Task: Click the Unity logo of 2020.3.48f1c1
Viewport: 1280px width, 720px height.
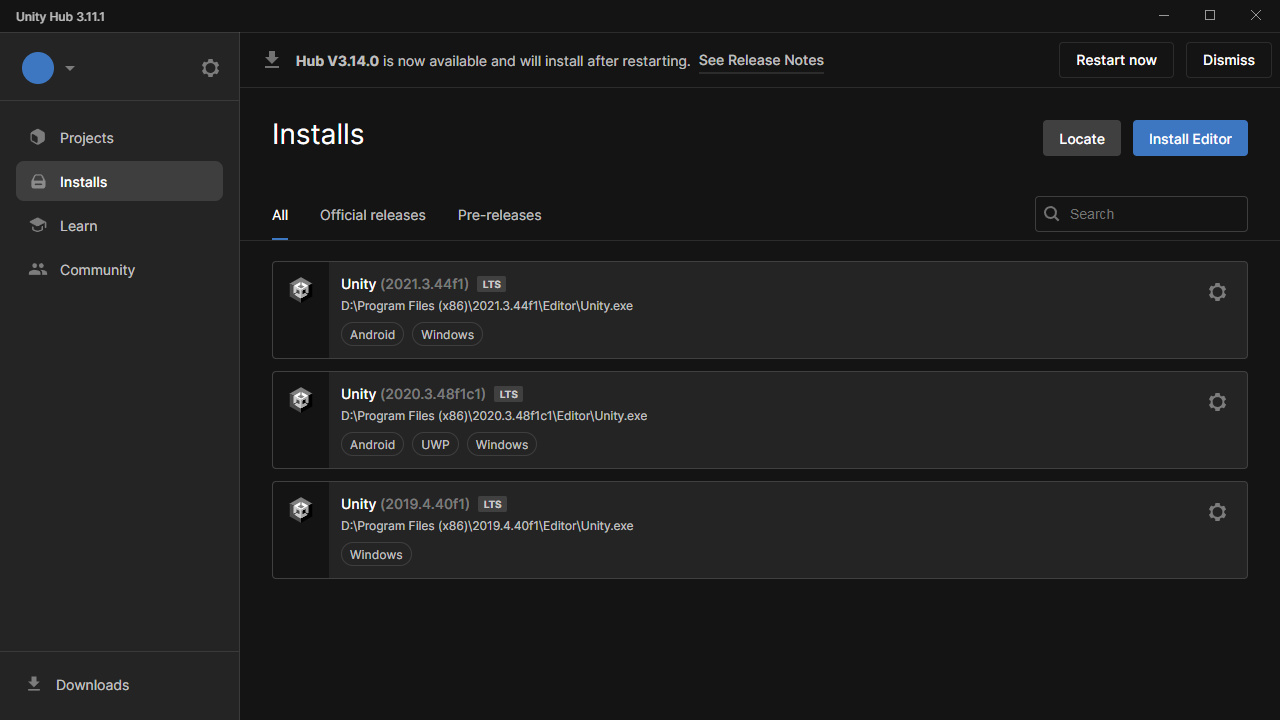Action: [x=301, y=400]
